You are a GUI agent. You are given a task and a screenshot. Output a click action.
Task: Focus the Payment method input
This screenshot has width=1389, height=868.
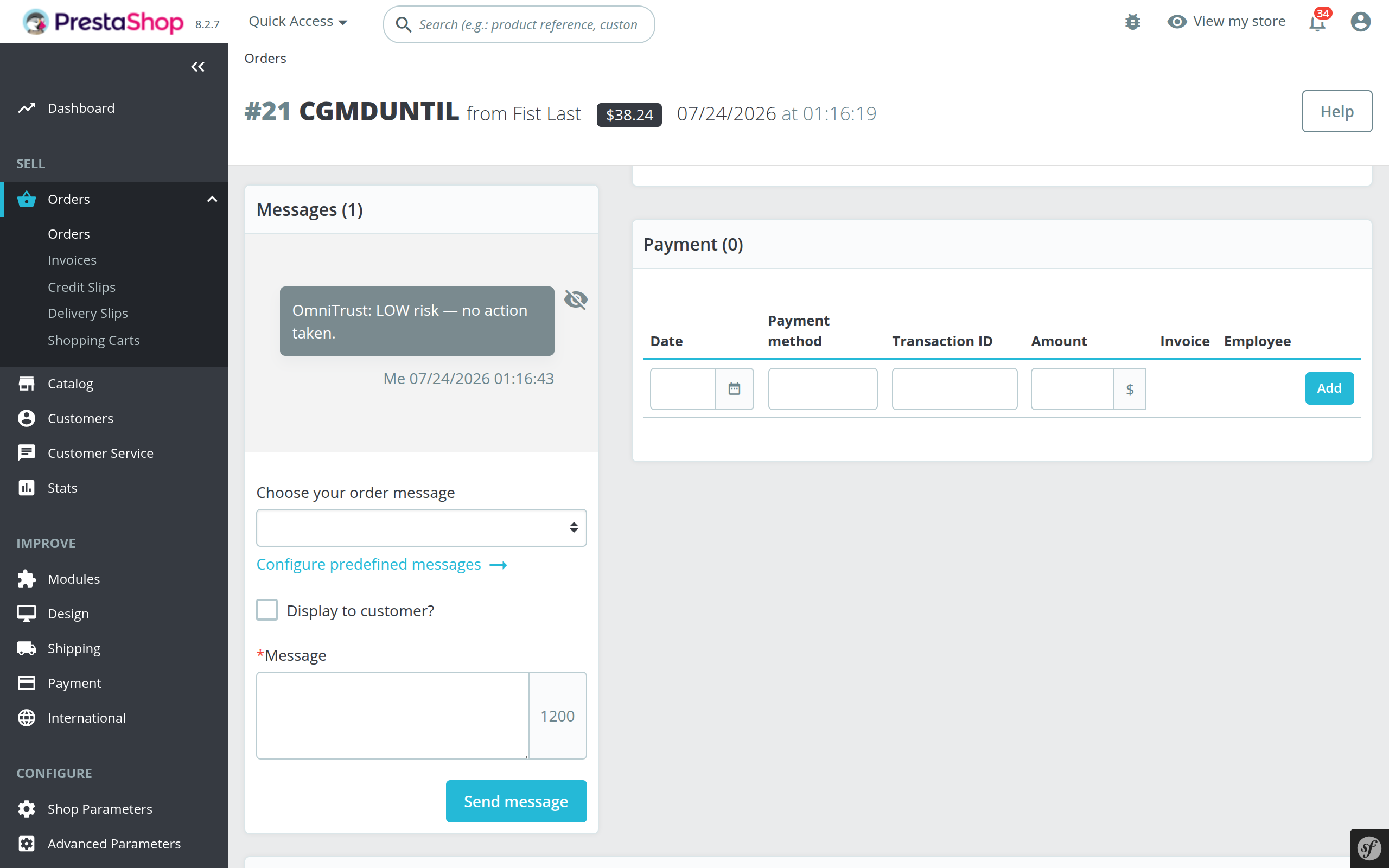823,388
